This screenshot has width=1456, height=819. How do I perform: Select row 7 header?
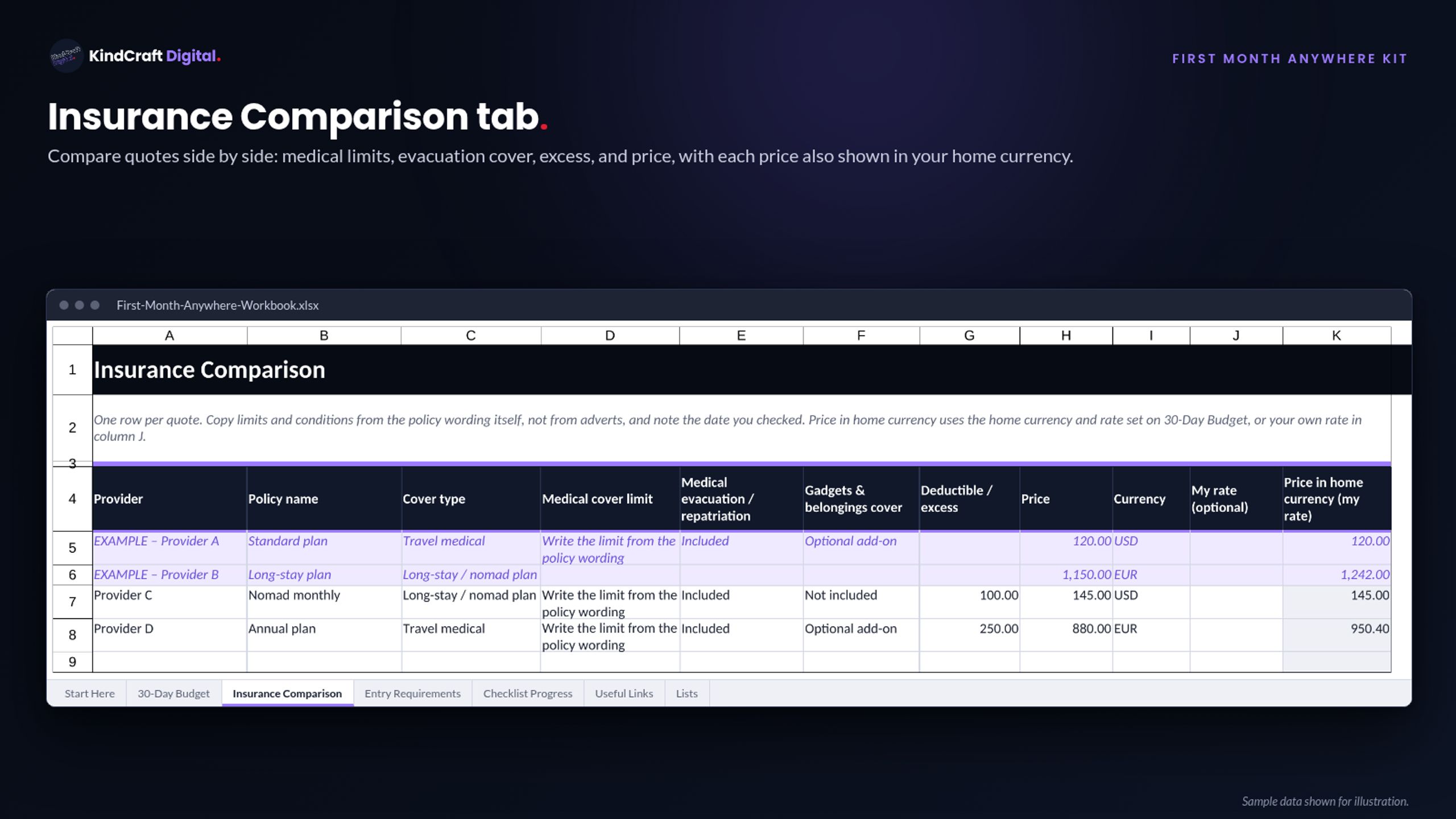click(72, 602)
